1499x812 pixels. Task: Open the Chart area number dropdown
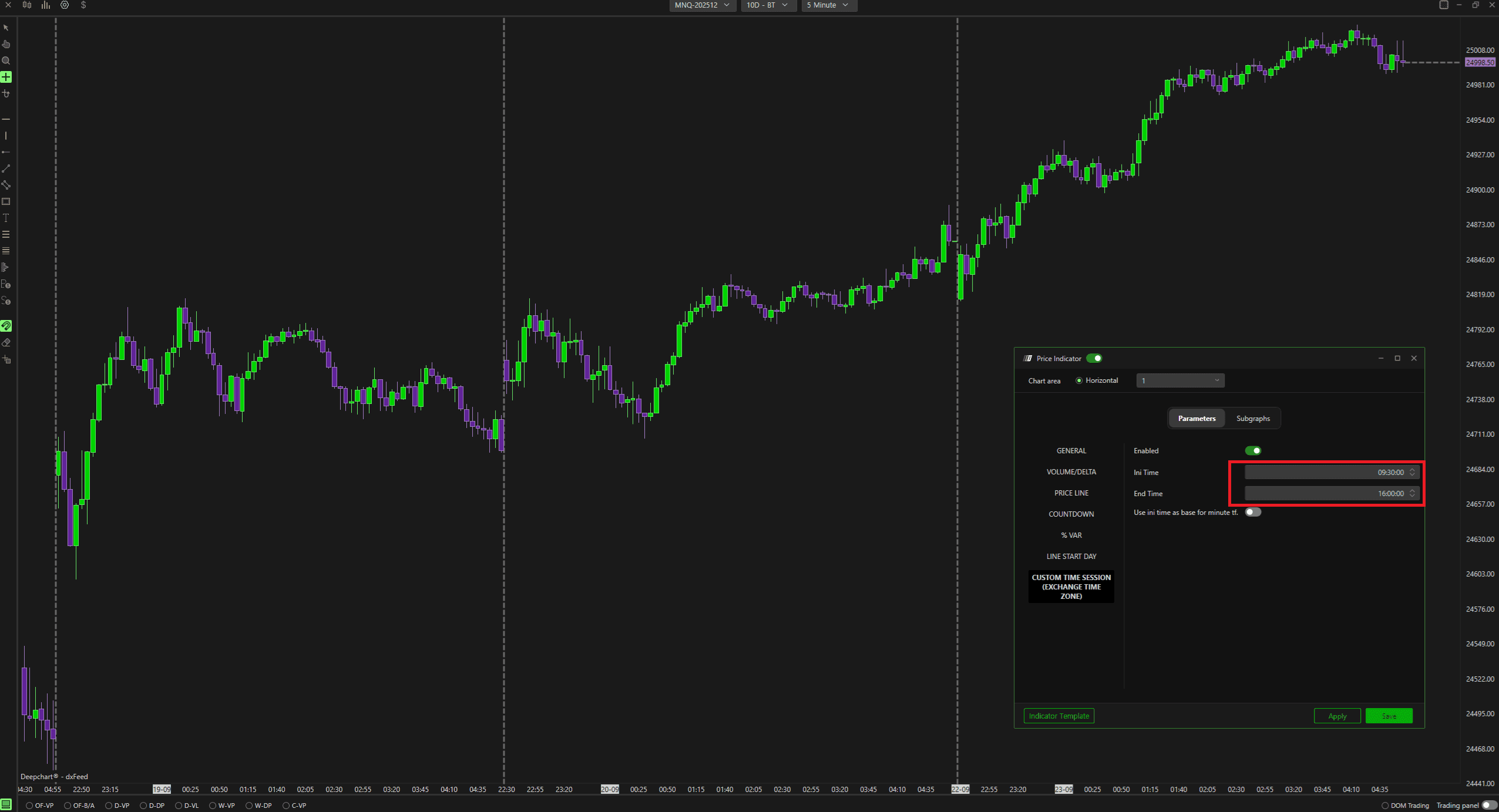click(x=1179, y=380)
